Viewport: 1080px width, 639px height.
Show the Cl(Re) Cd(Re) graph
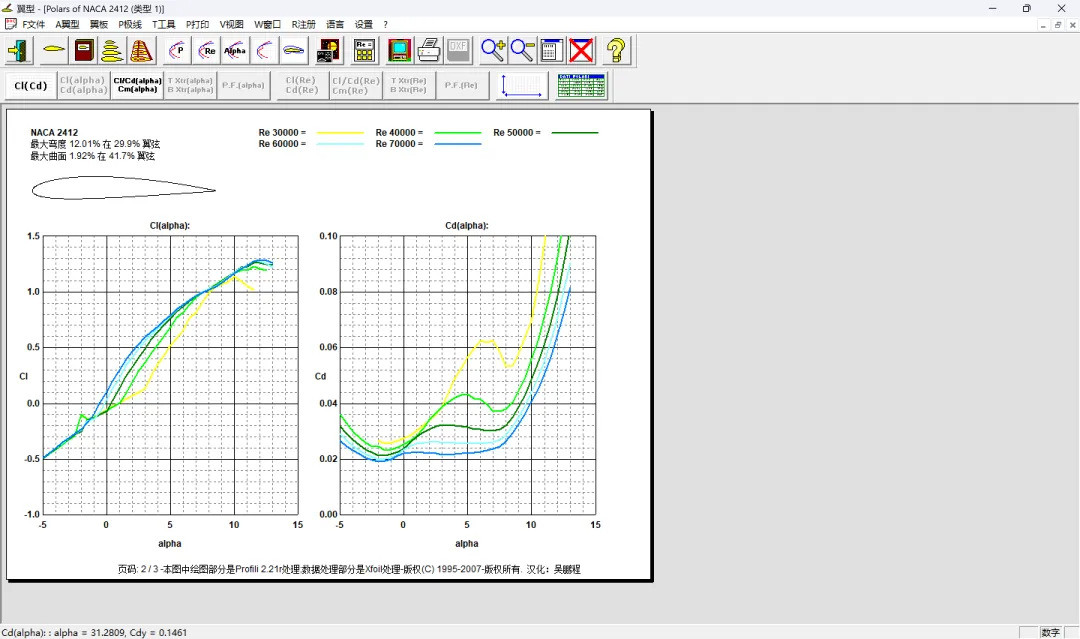click(302, 85)
